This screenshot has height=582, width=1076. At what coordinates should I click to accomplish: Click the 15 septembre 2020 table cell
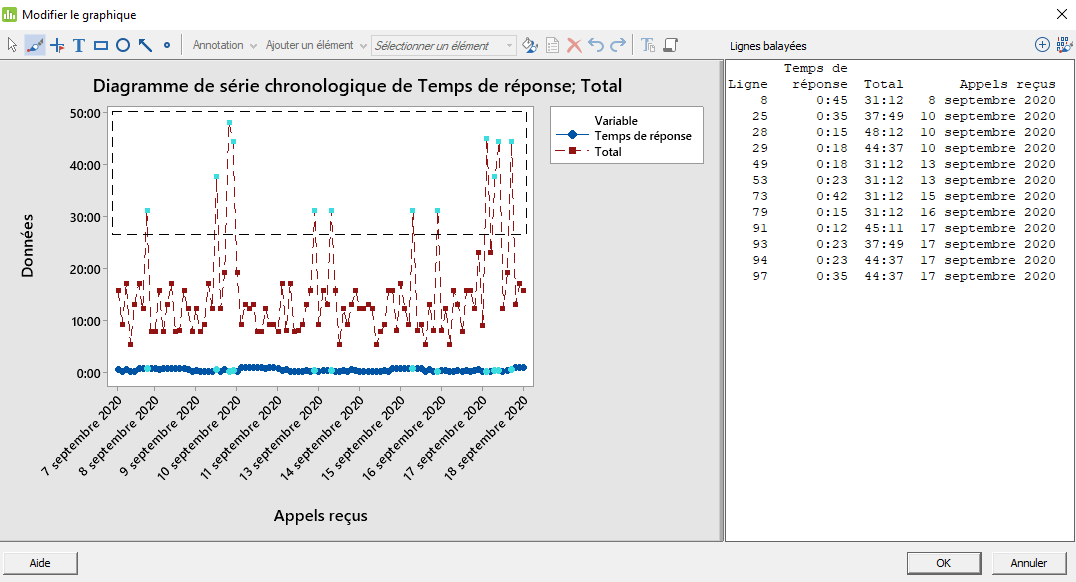coord(987,196)
